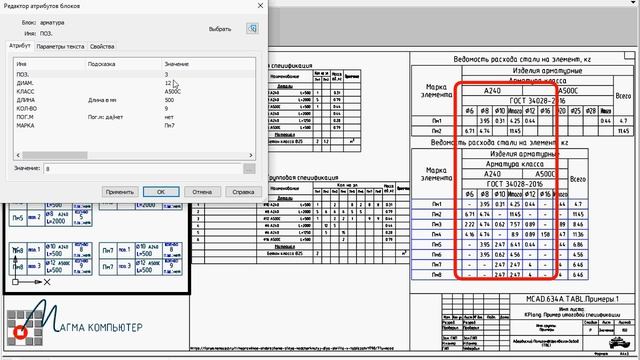Switch to the Атрибут tab
Viewport: 640px width, 360px height.
pyautogui.click(x=20, y=46)
